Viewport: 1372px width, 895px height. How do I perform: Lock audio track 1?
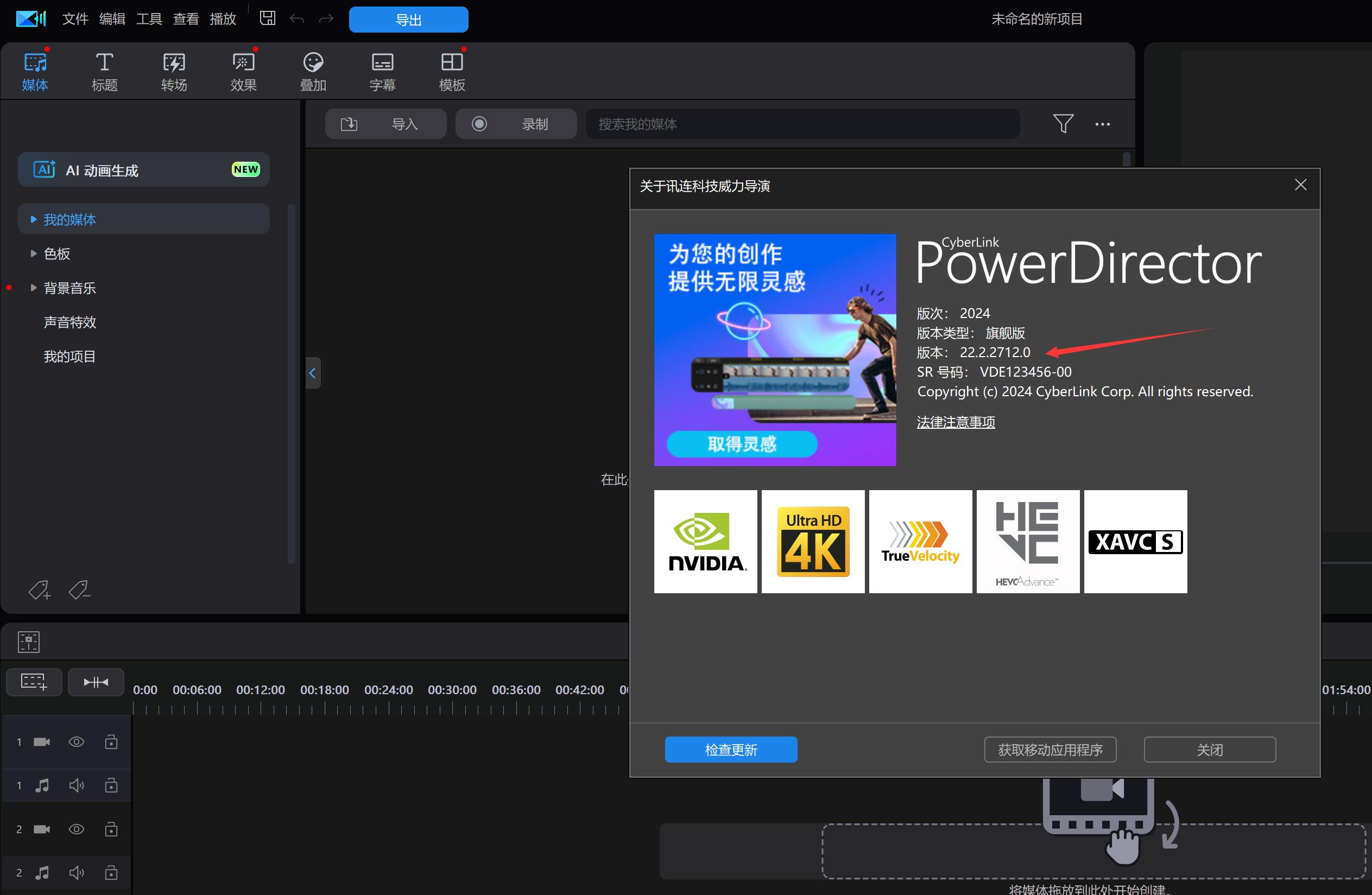tap(111, 785)
